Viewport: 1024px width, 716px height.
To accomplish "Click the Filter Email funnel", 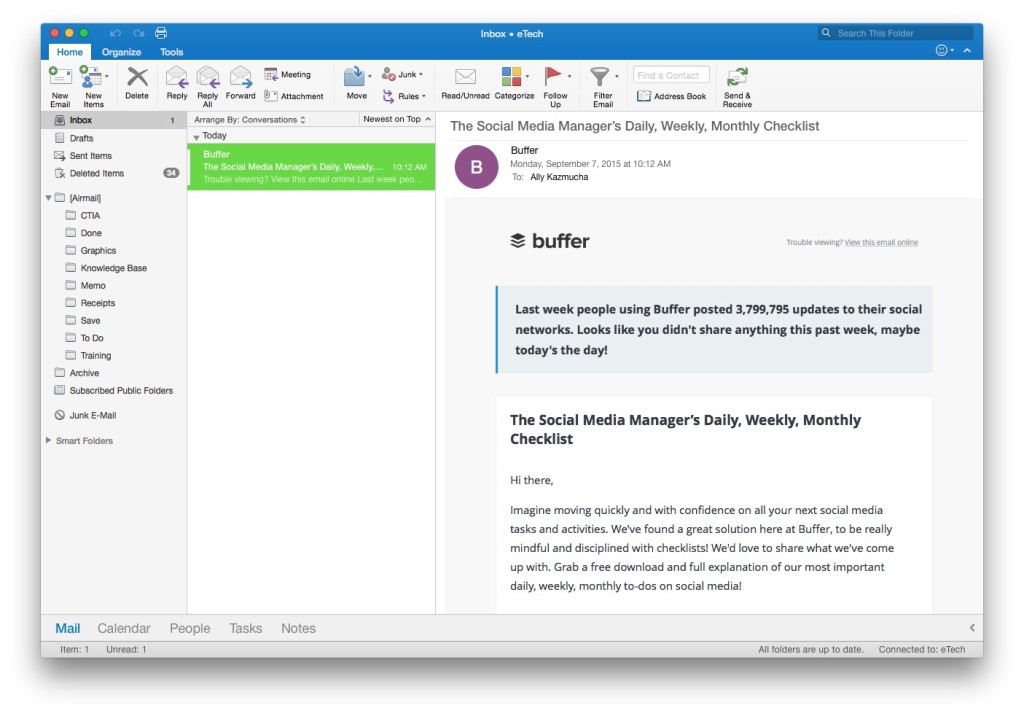I will pos(600,76).
